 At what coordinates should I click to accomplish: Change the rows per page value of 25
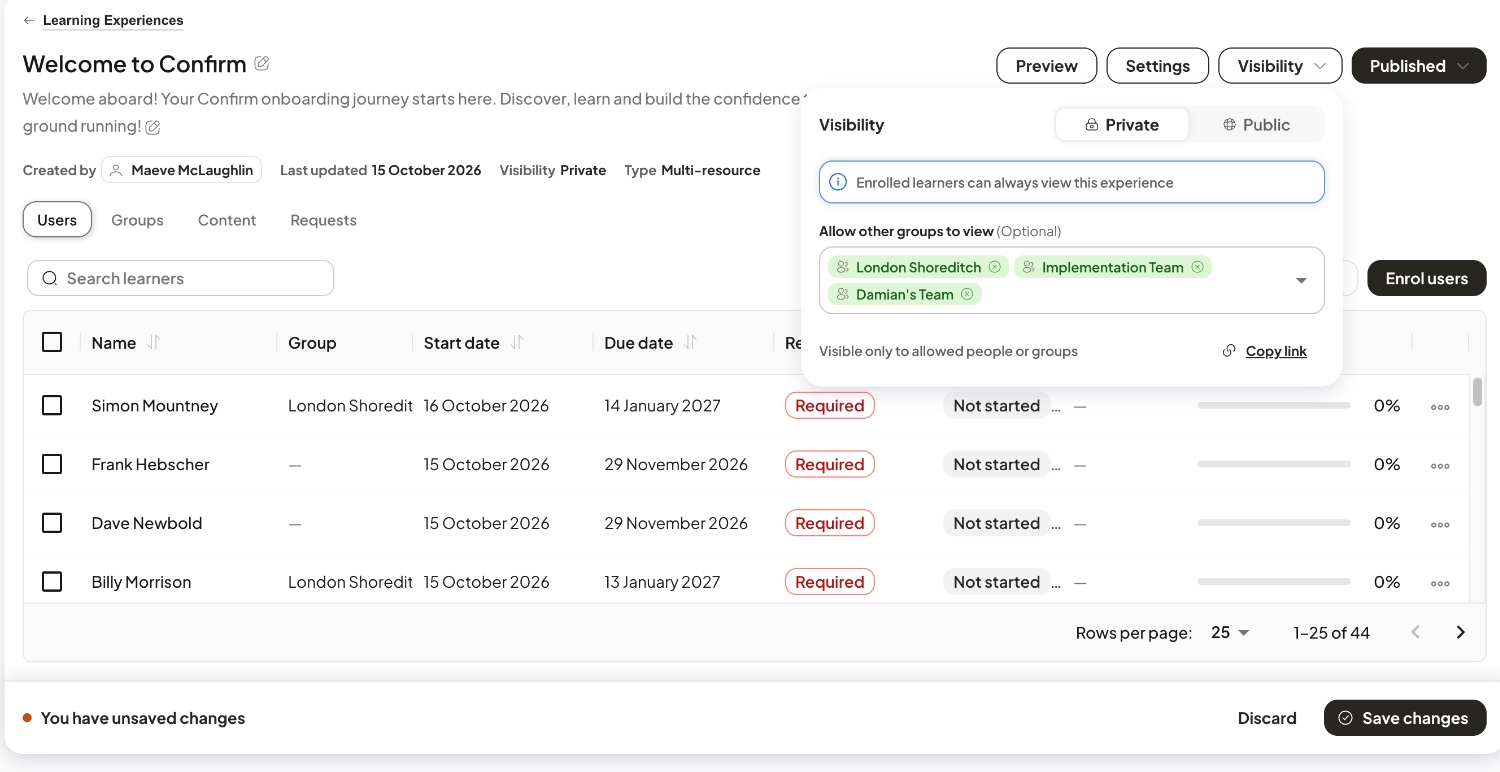(x=1230, y=632)
